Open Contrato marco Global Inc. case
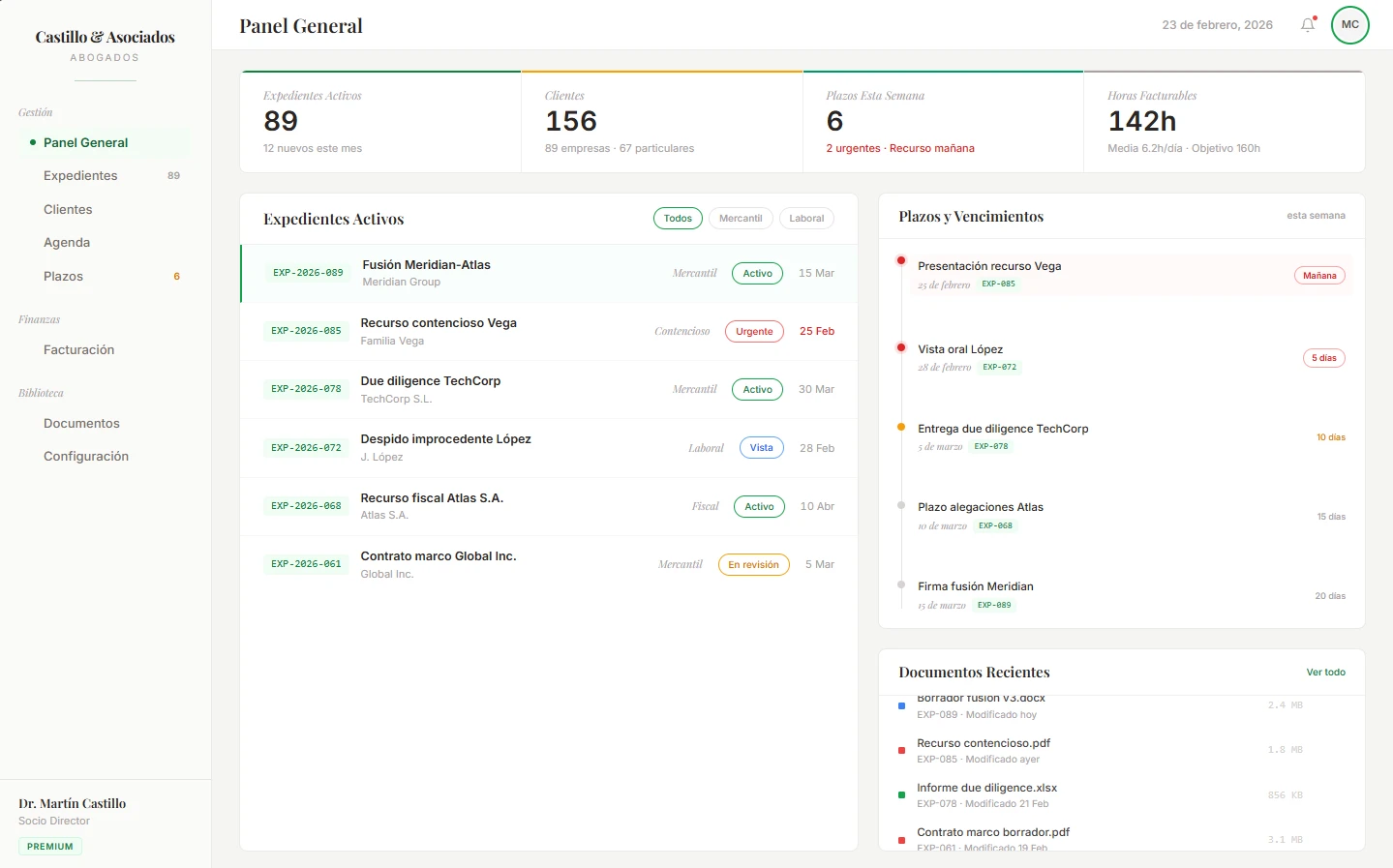The width and height of the screenshot is (1393, 868). pos(549,564)
